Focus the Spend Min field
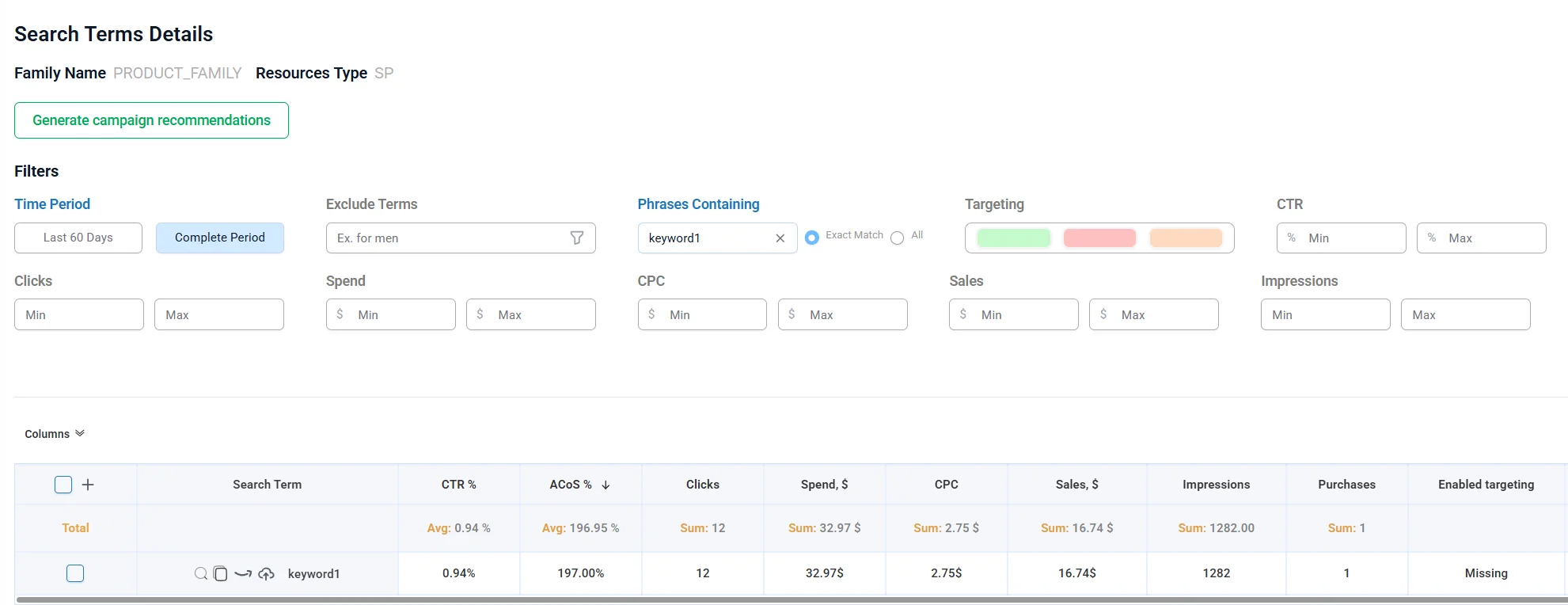Viewport: 1568px width, 605px height. pyautogui.click(x=391, y=314)
